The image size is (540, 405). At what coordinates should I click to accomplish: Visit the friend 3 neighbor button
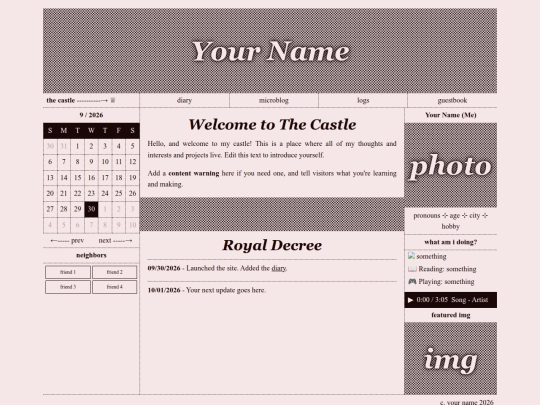coord(68,287)
